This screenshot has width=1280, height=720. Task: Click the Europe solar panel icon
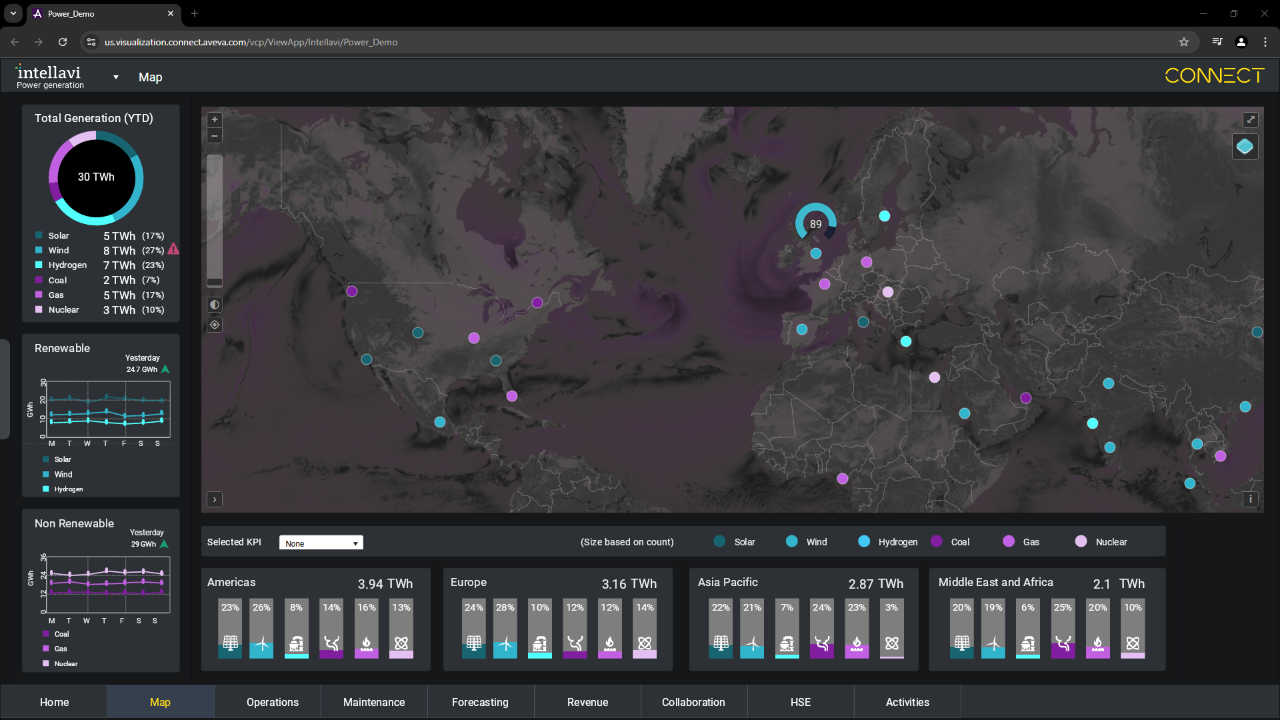click(474, 643)
